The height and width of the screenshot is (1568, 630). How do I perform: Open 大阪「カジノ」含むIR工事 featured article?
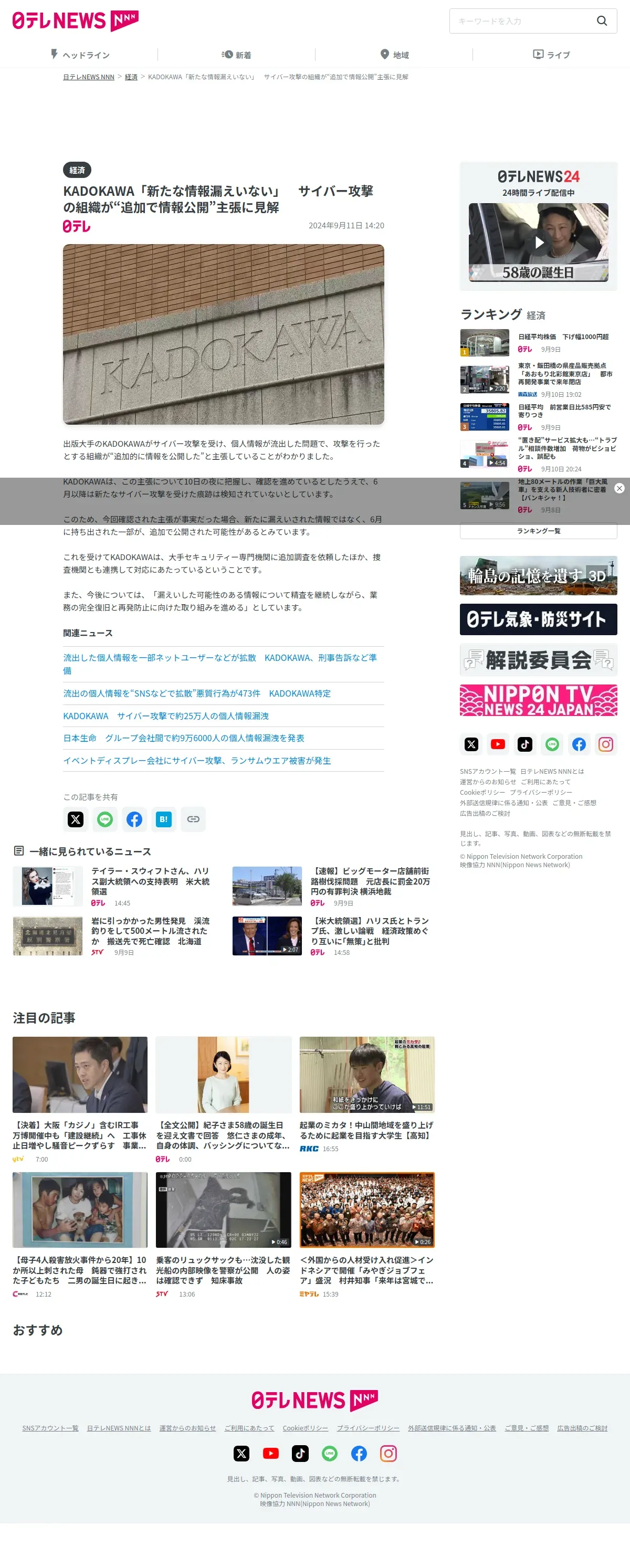pyautogui.click(x=80, y=1099)
